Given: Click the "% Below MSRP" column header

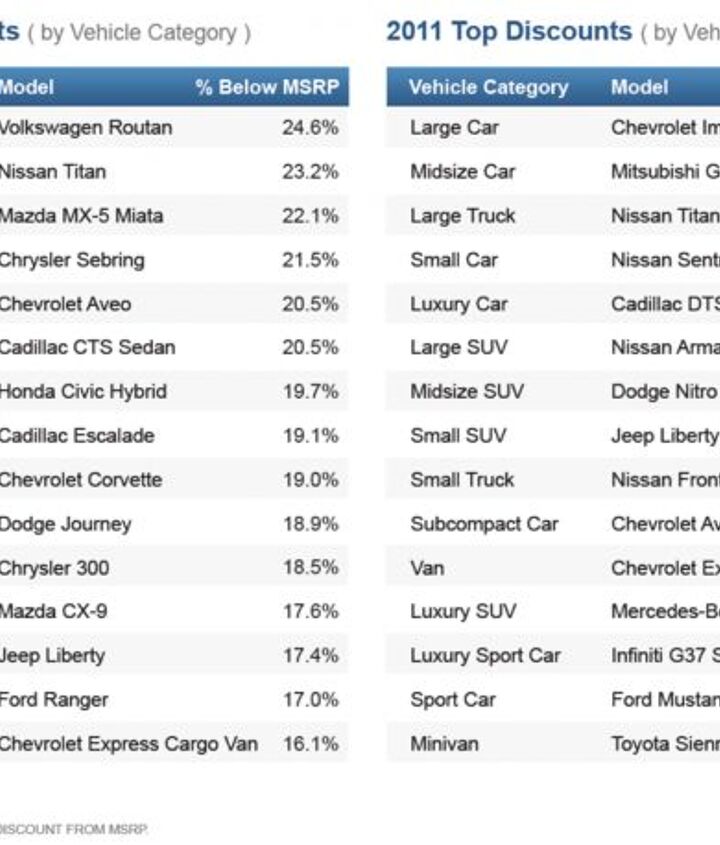Looking at the screenshot, I should coord(267,87).
